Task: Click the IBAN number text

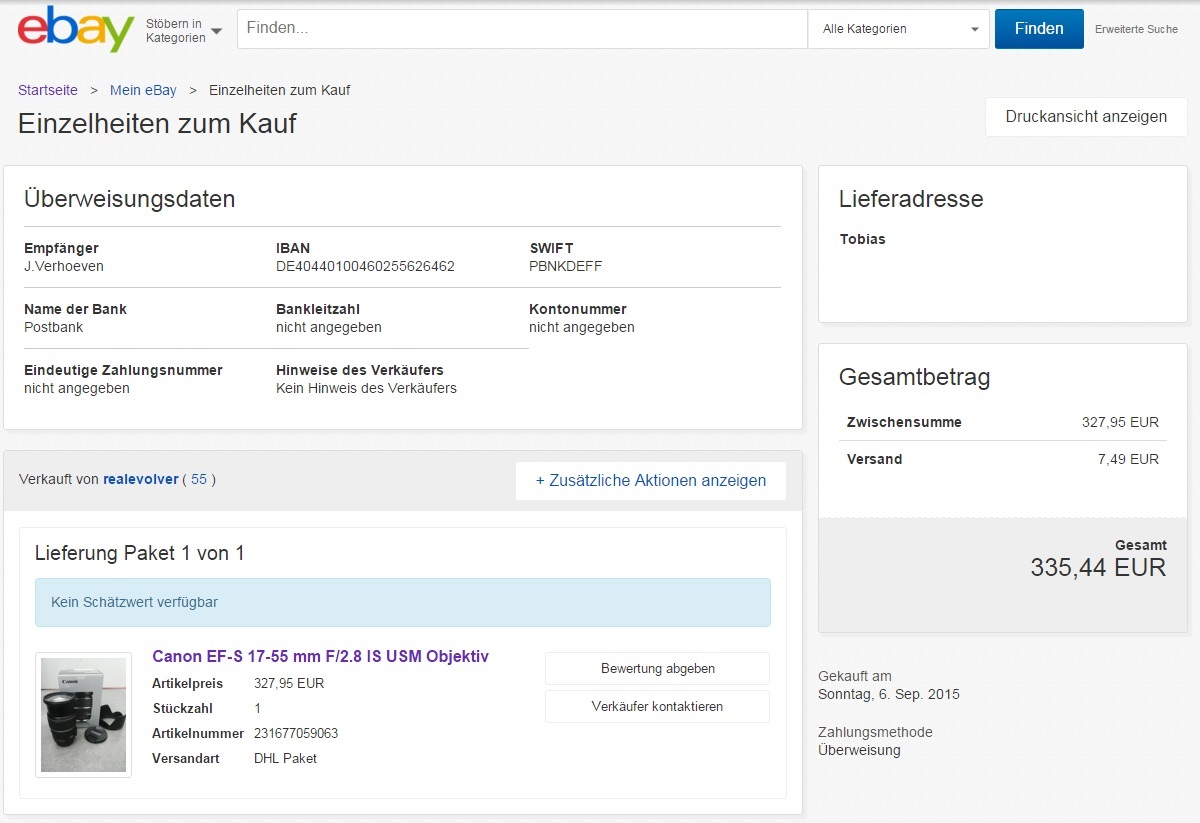Action: click(x=365, y=266)
